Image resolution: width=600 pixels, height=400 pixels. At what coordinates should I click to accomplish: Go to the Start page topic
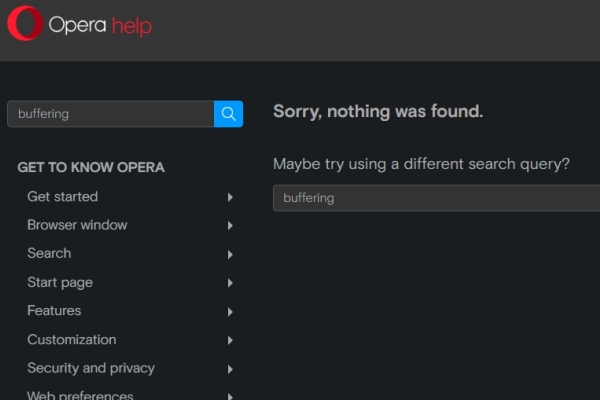pyautogui.click(x=60, y=283)
